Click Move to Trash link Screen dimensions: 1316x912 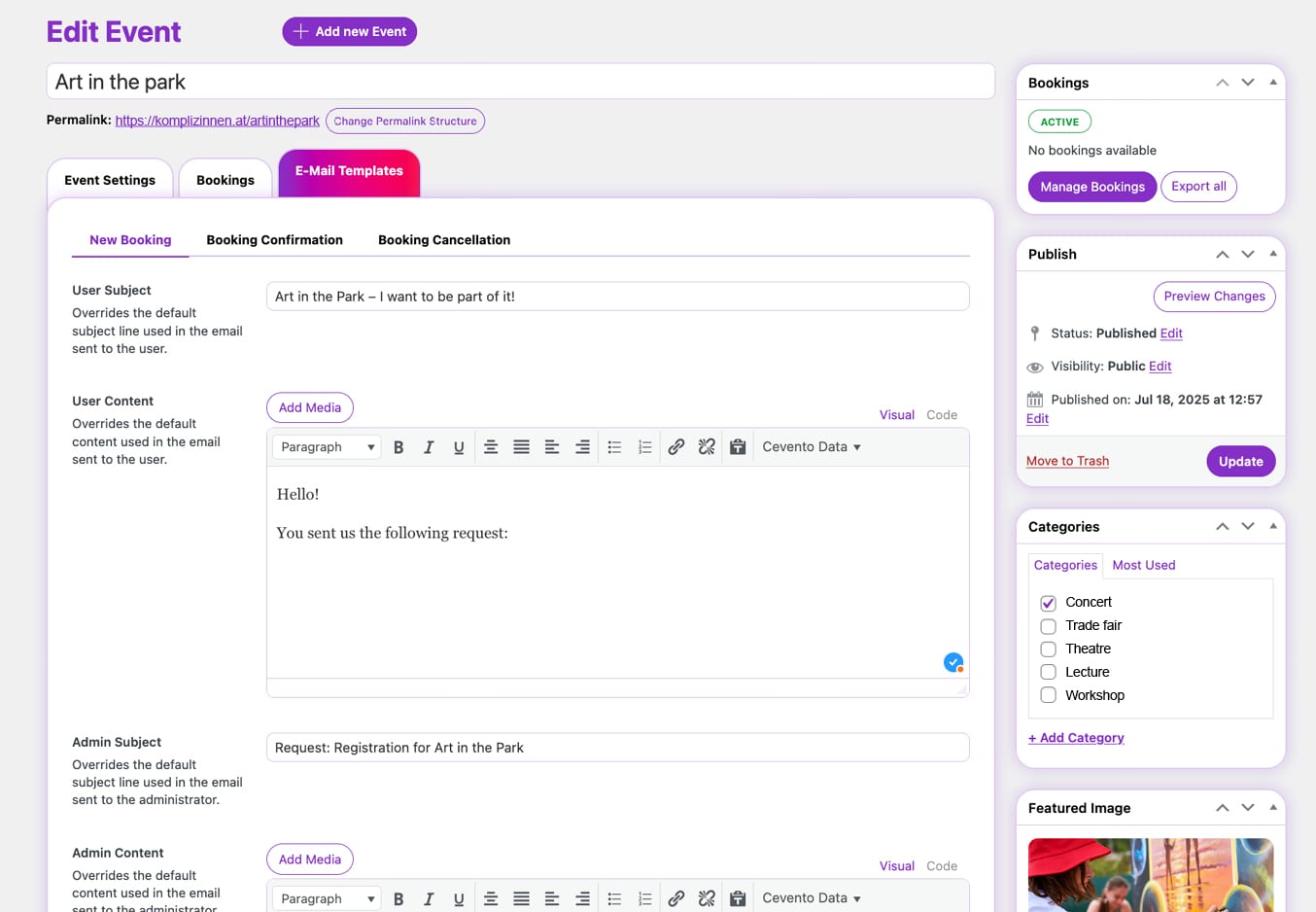[1067, 461]
